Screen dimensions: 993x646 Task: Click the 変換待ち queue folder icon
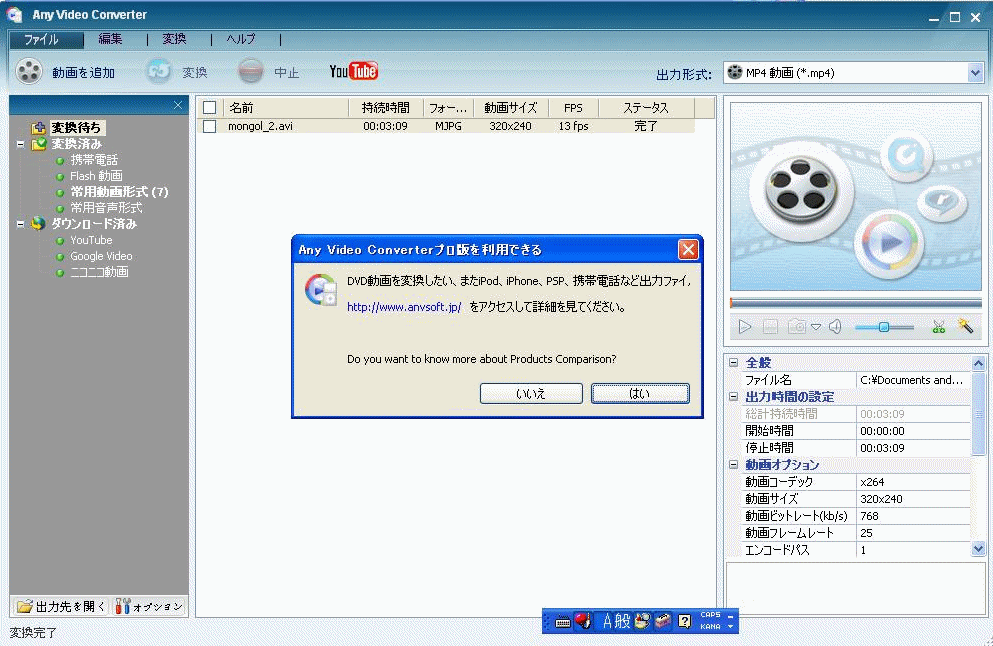(x=39, y=127)
